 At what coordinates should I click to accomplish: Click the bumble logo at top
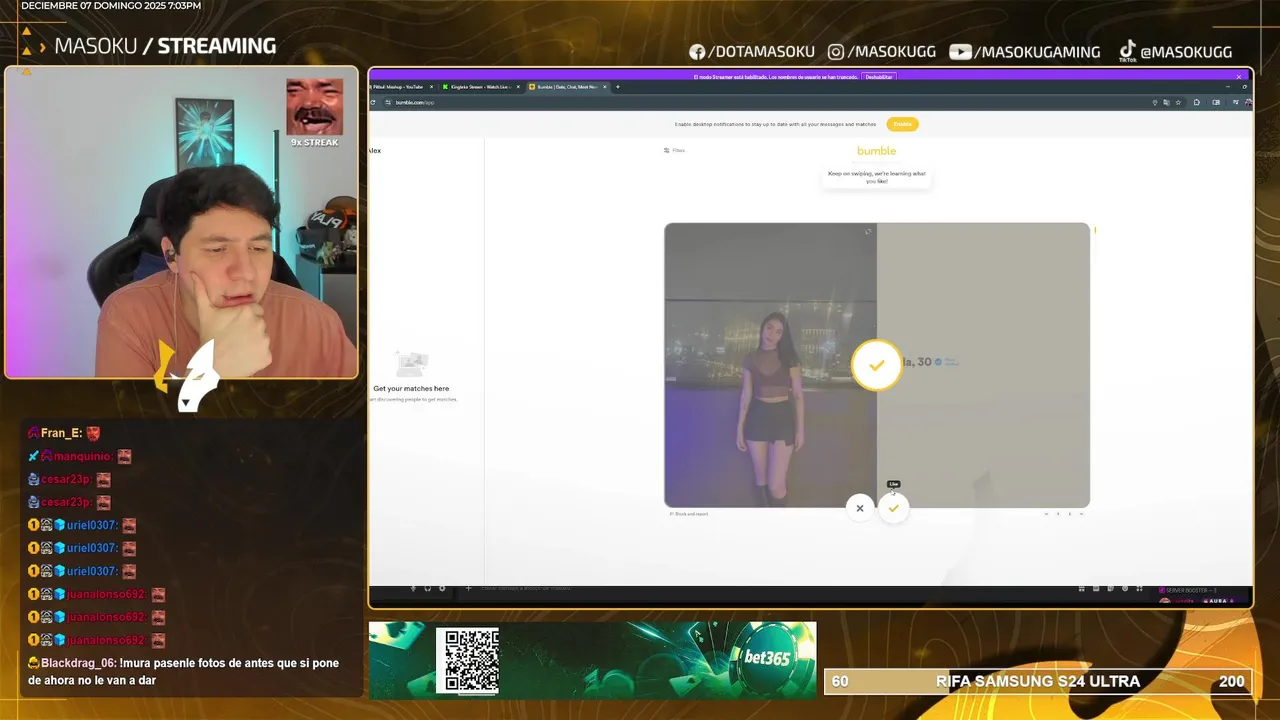[x=876, y=151]
